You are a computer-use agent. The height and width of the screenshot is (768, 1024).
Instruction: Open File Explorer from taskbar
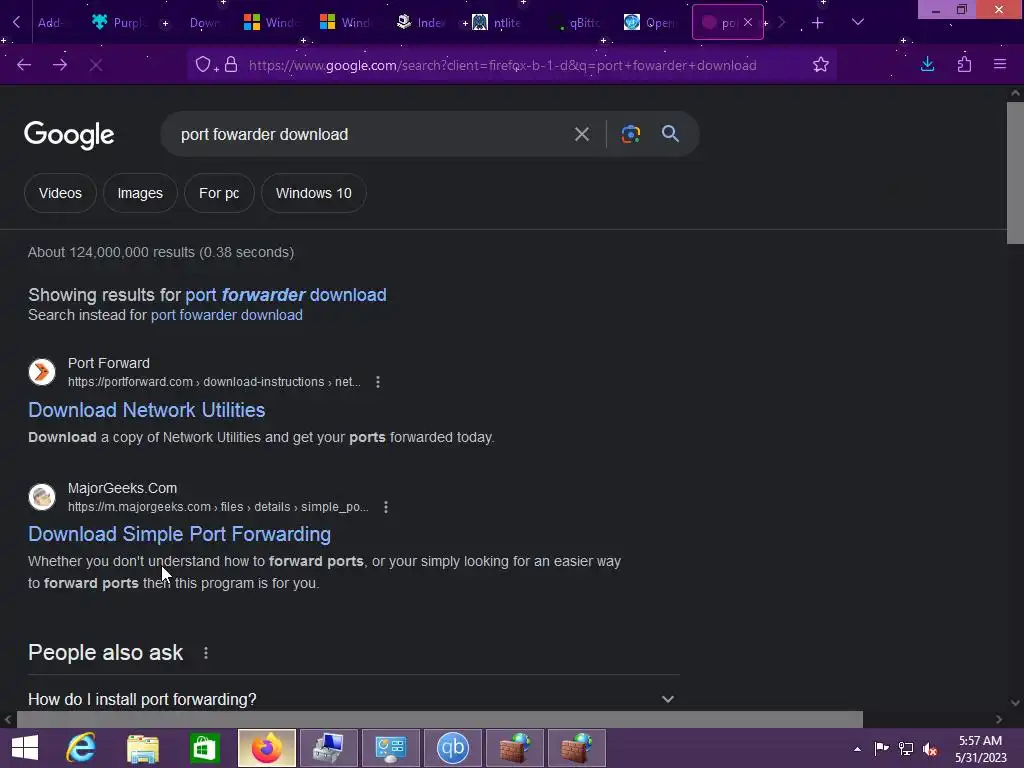(143, 748)
